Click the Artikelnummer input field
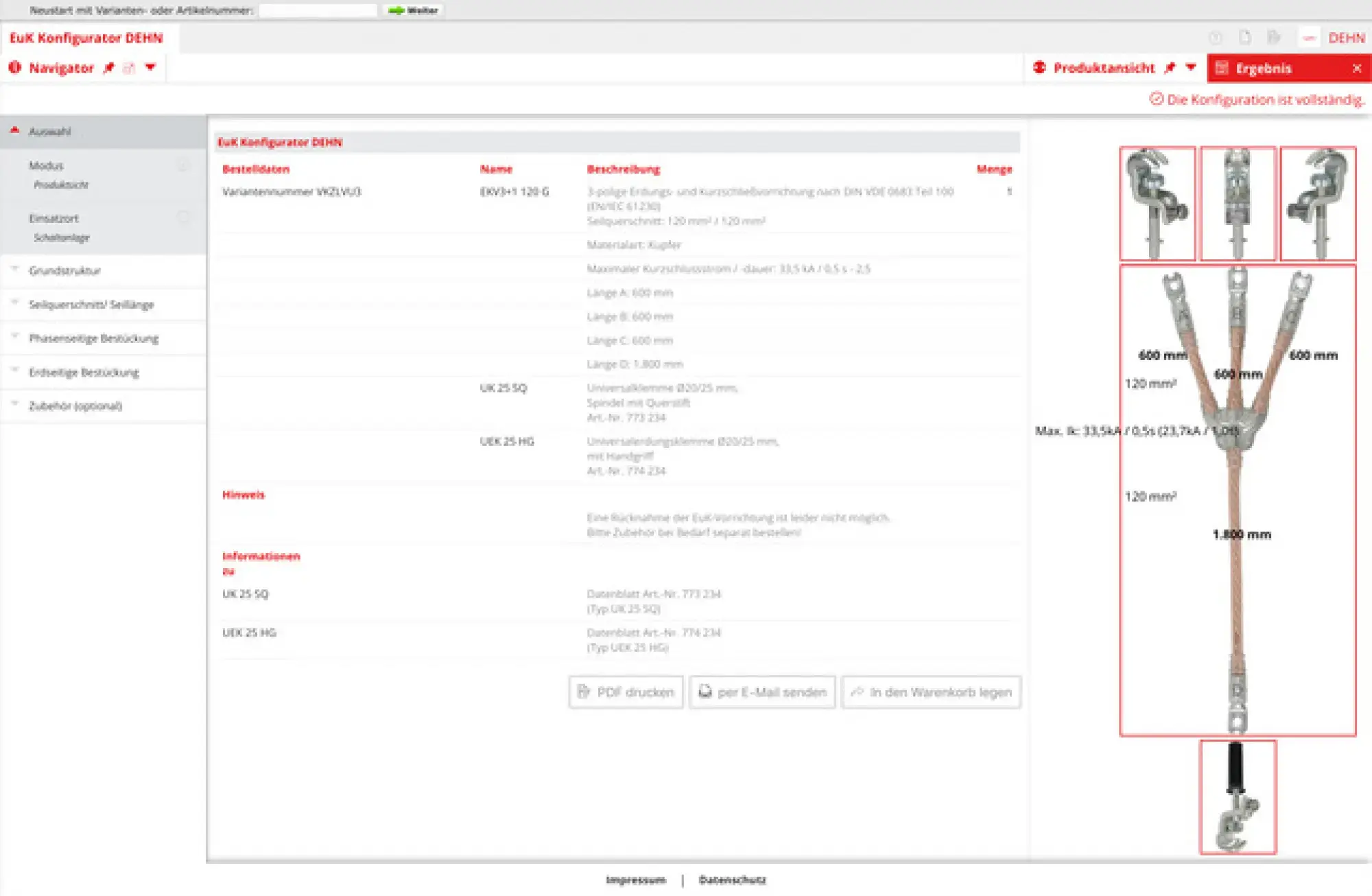This screenshot has width=1372, height=896. (318, 10)
